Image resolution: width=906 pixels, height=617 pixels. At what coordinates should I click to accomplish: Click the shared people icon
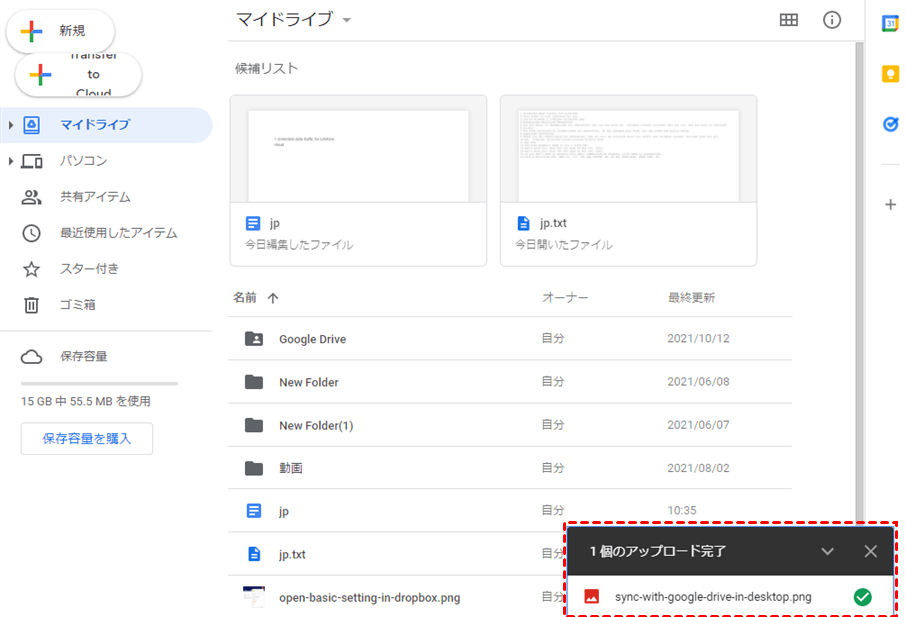[x=31, y=197]
